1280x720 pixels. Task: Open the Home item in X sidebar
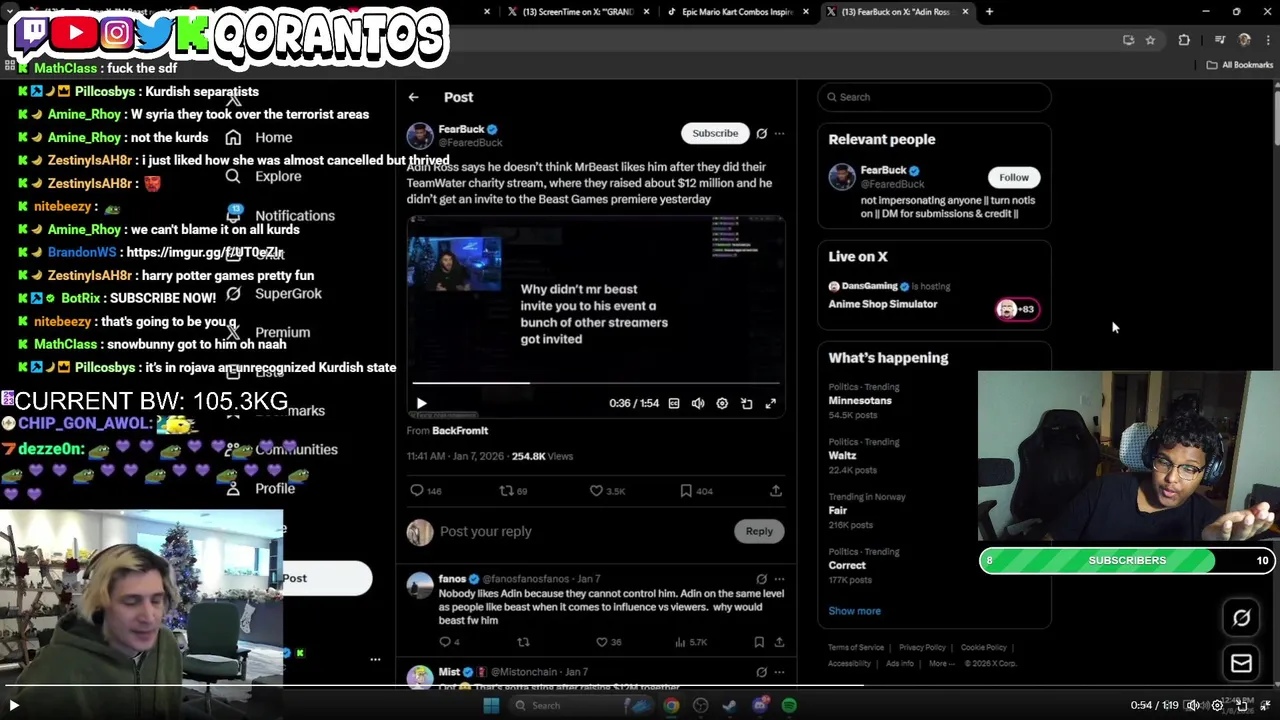[273, 138]
